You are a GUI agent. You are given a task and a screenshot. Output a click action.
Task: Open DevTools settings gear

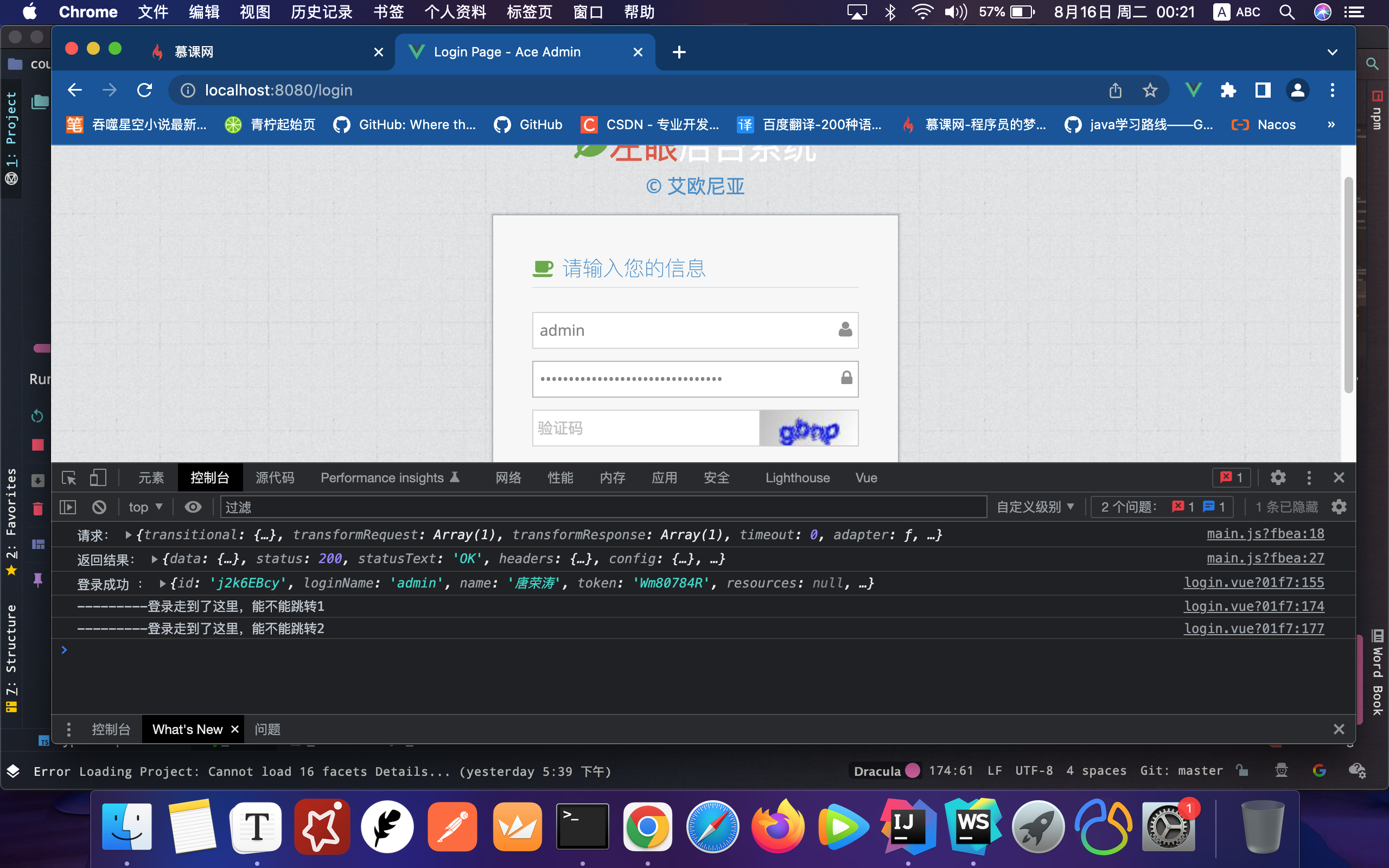pos(1279,477)
